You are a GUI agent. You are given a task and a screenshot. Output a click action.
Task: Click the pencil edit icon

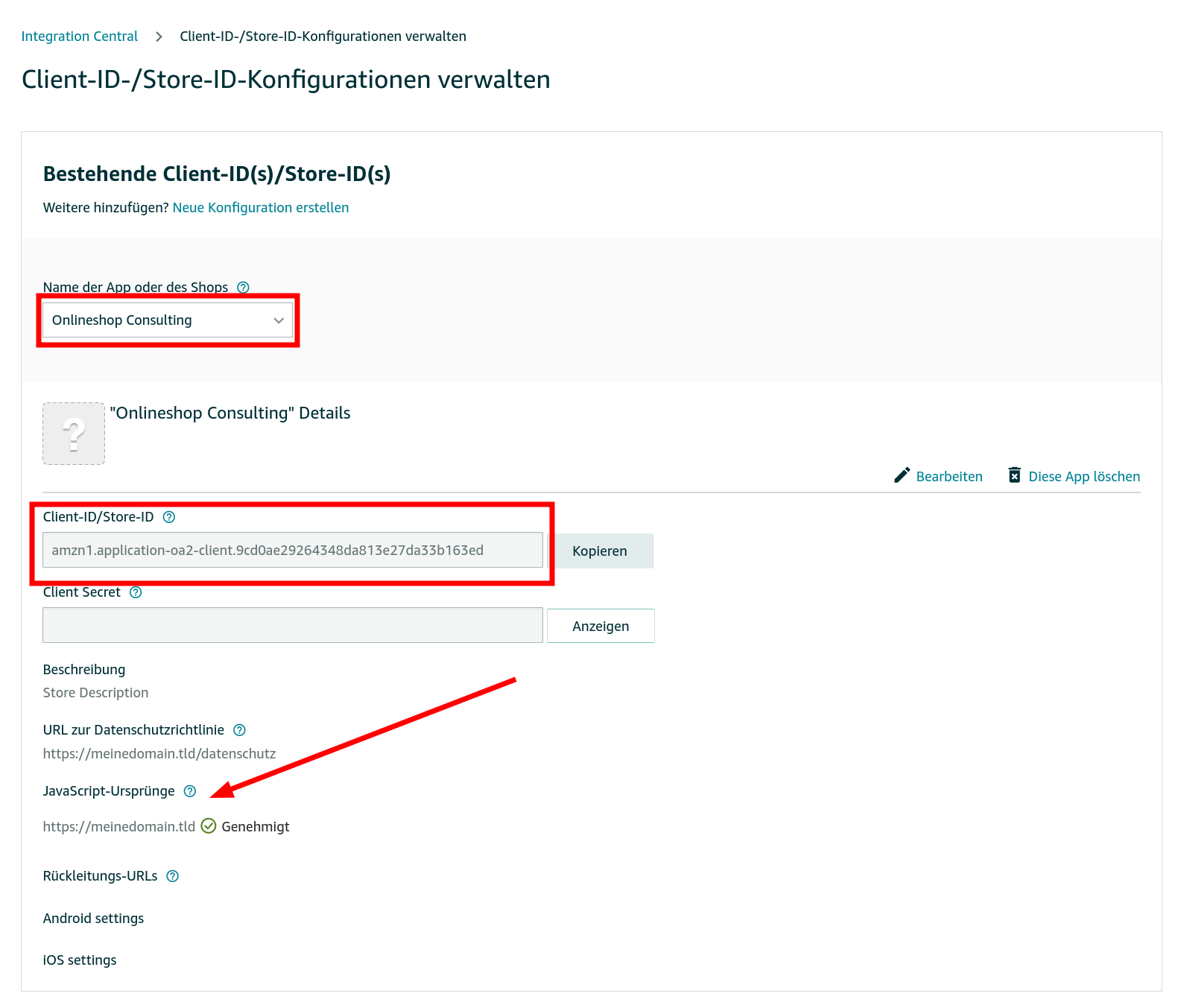[902, 475]
